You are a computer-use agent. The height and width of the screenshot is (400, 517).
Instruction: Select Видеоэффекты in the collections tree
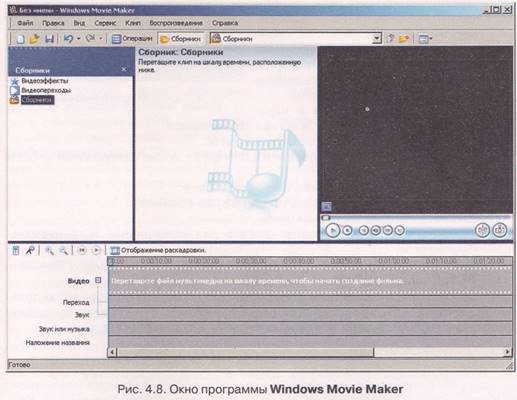[x=45, y=81]
